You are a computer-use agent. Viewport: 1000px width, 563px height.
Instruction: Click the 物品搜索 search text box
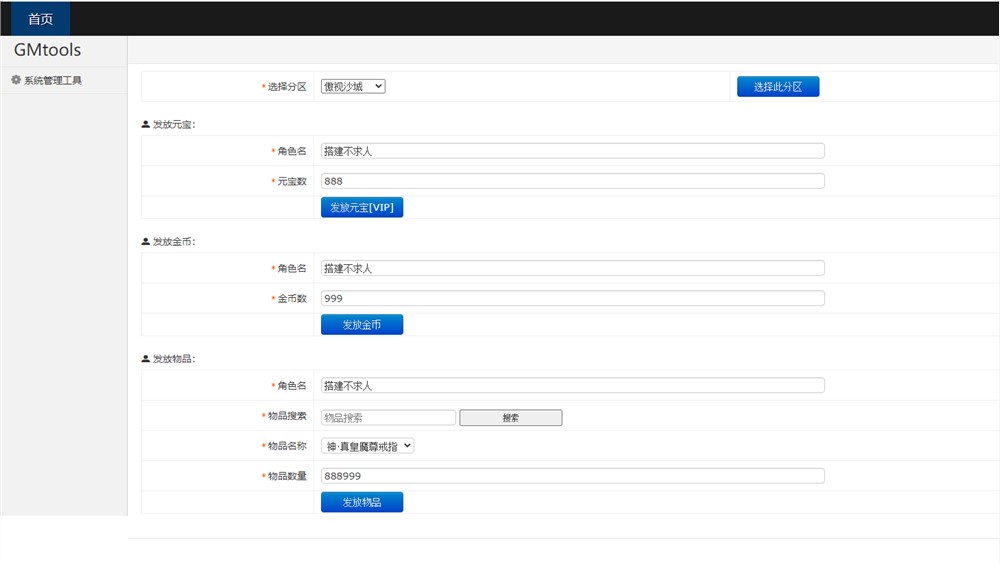pos(388,418)
